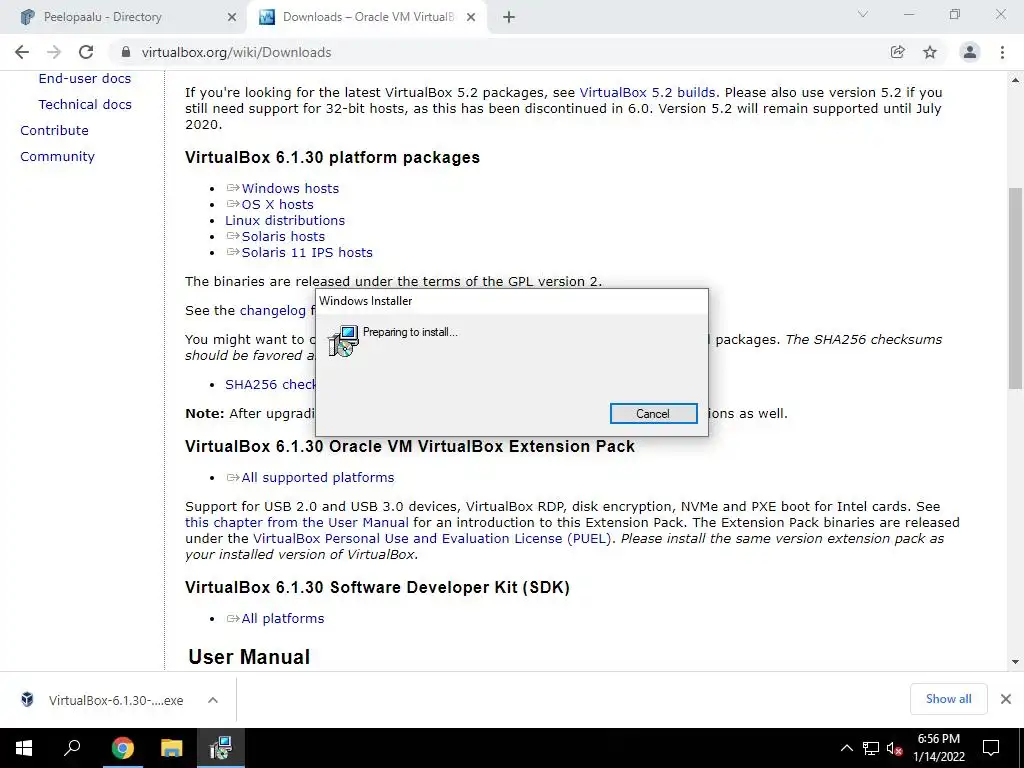Open the downloaded VirtualBox-6.1.30 exe file

116,700
